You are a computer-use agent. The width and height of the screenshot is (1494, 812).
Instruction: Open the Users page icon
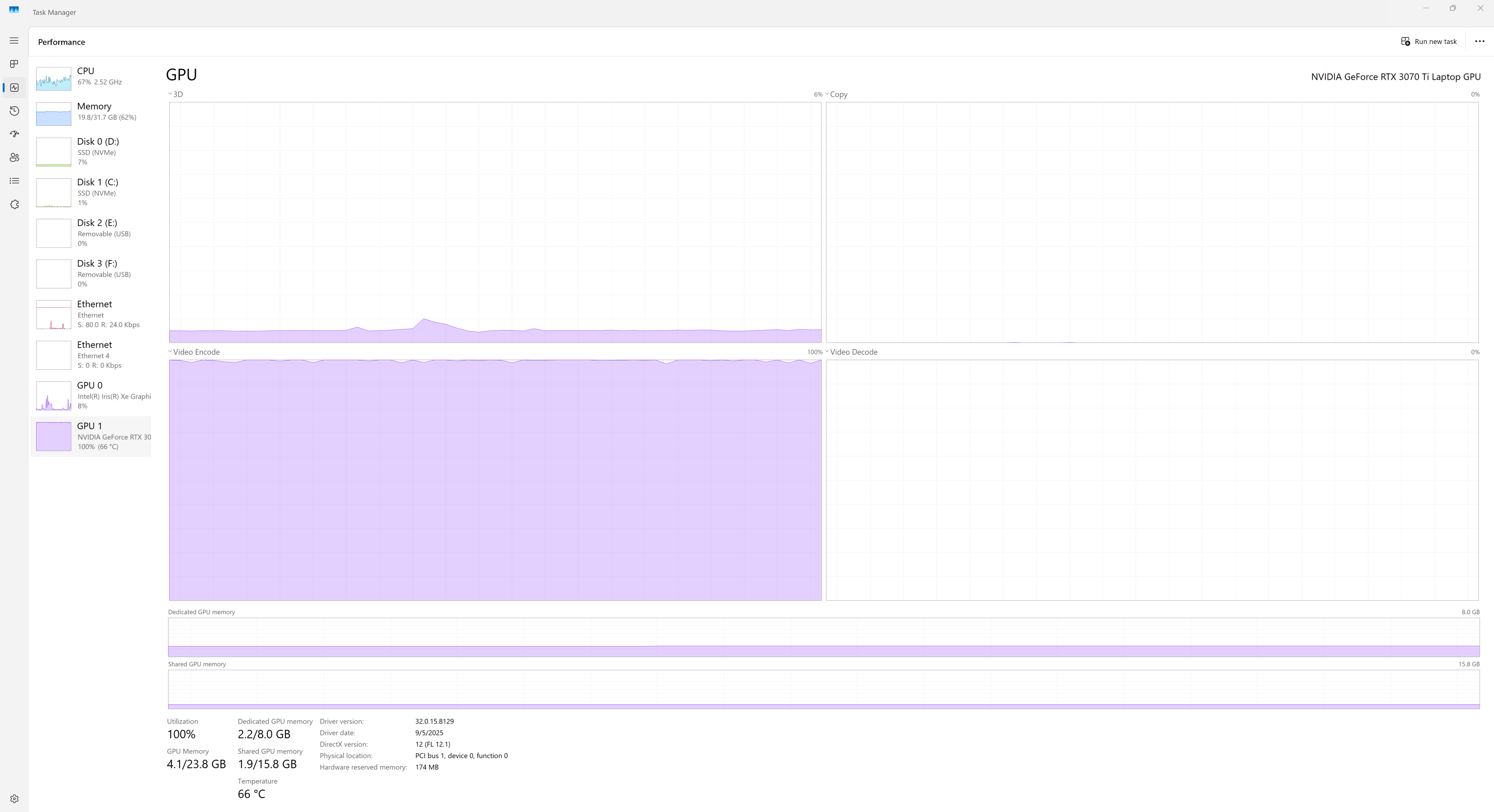14,158
